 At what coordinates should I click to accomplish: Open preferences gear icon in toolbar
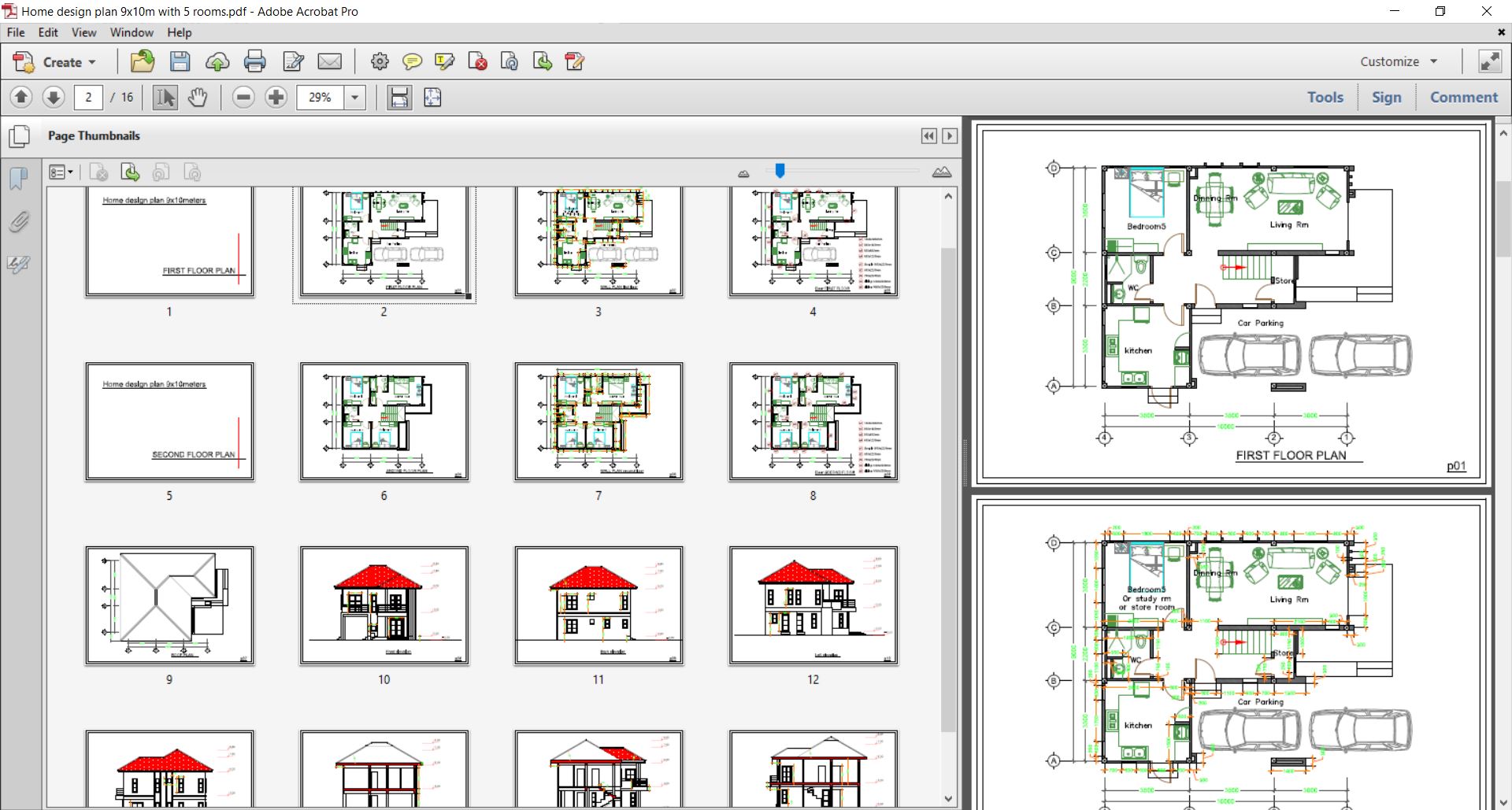pyautogui.click(x=380, y=61)
